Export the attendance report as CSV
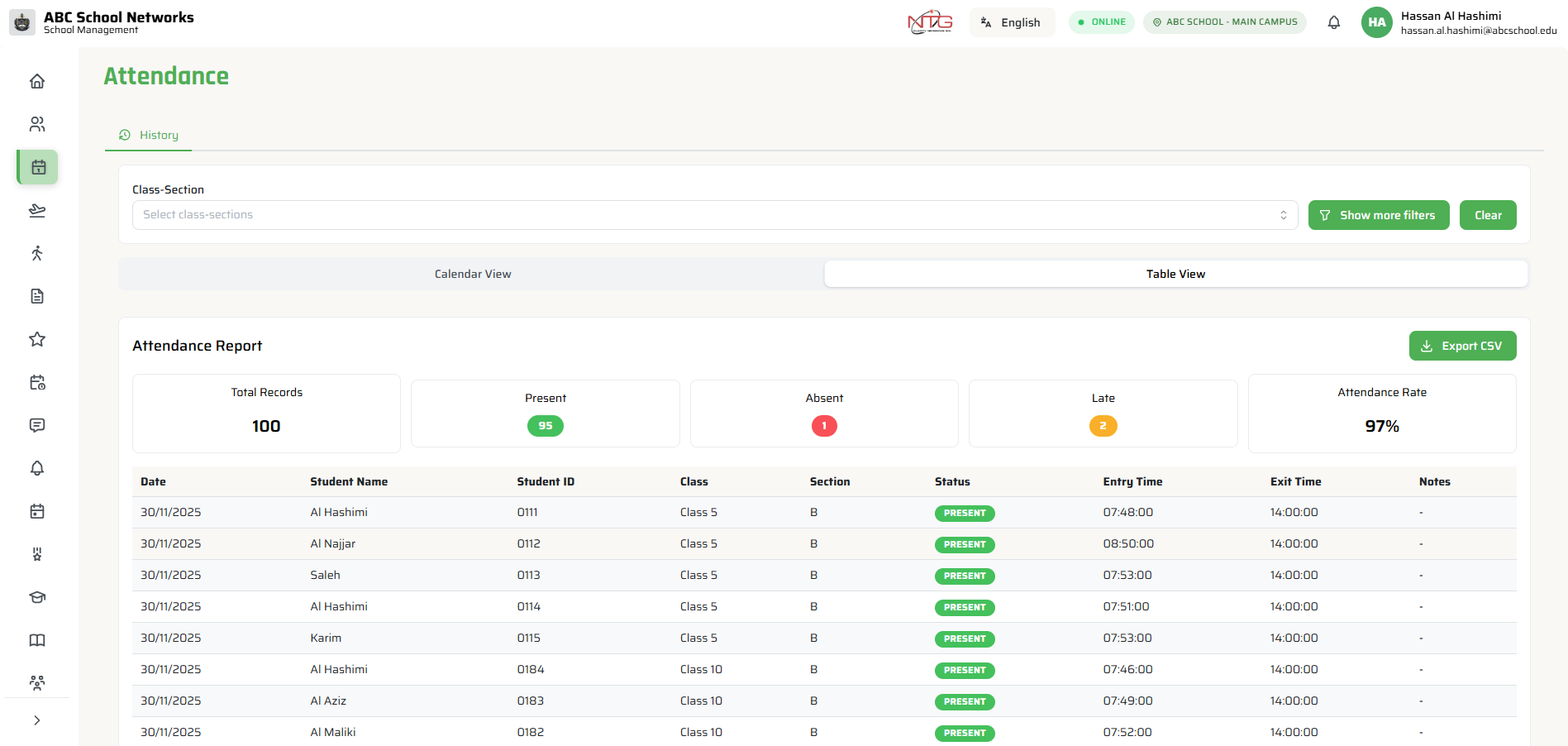This screenshot has width=1568, height=746. coord(1461,346)
